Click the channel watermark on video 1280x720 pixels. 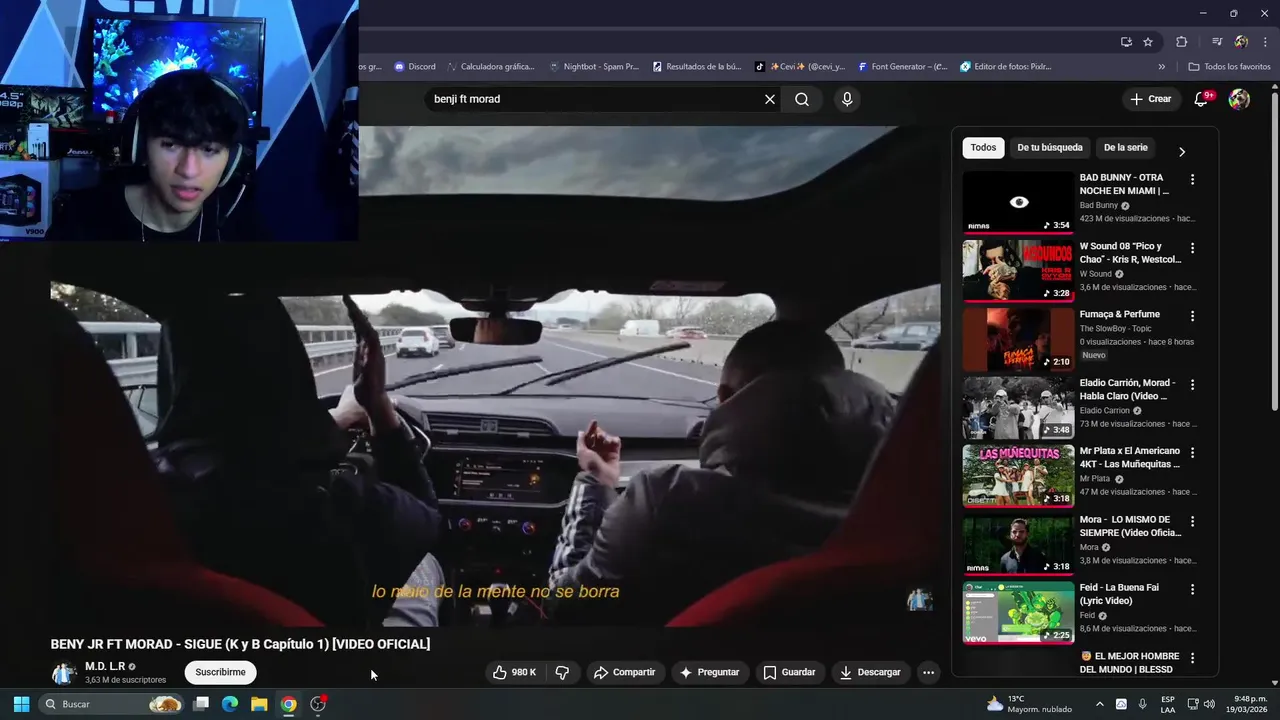click(x=919, y=599)
